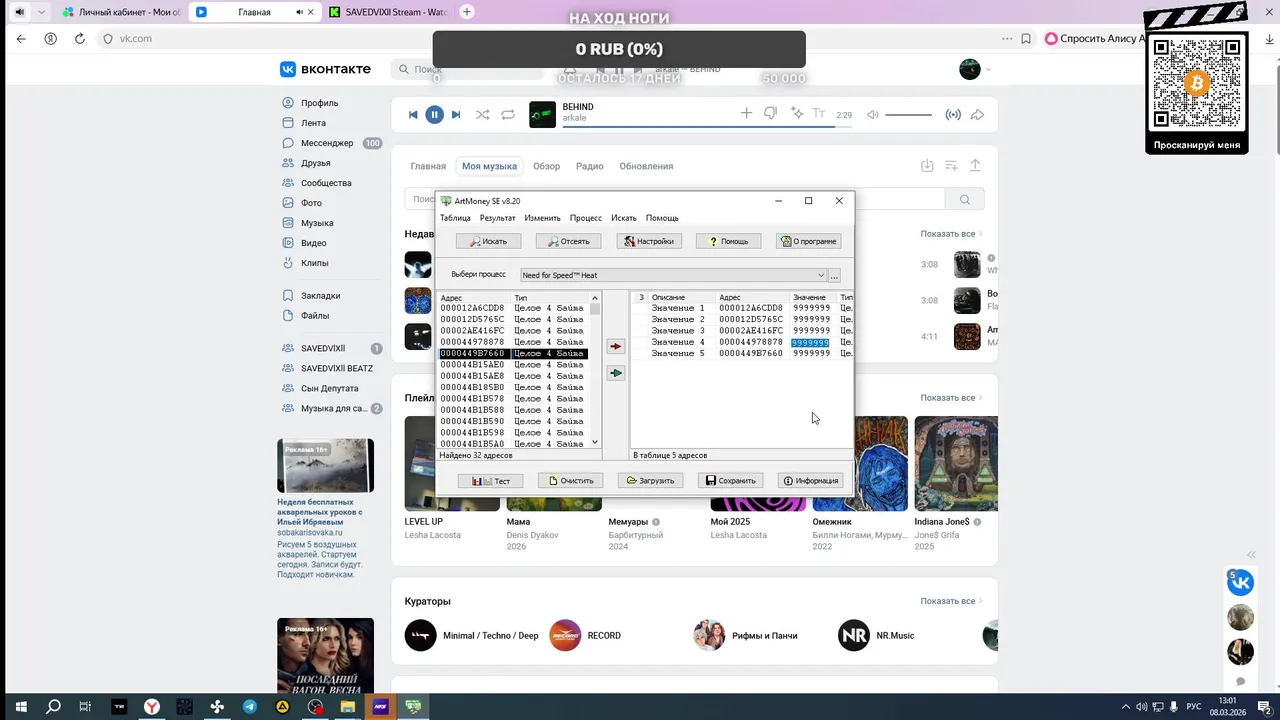Skip to next track in VK player
Image resolution: width=1280 pixels, height=720 pixels.
[456, 115]
